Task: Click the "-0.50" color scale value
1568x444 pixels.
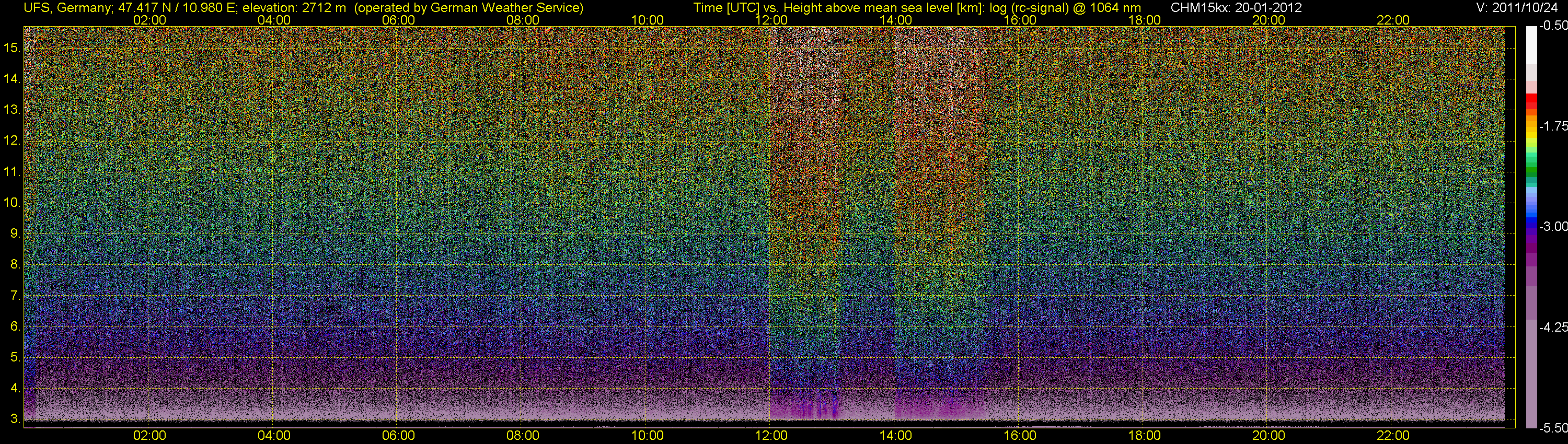Action: click(1553, 26)
